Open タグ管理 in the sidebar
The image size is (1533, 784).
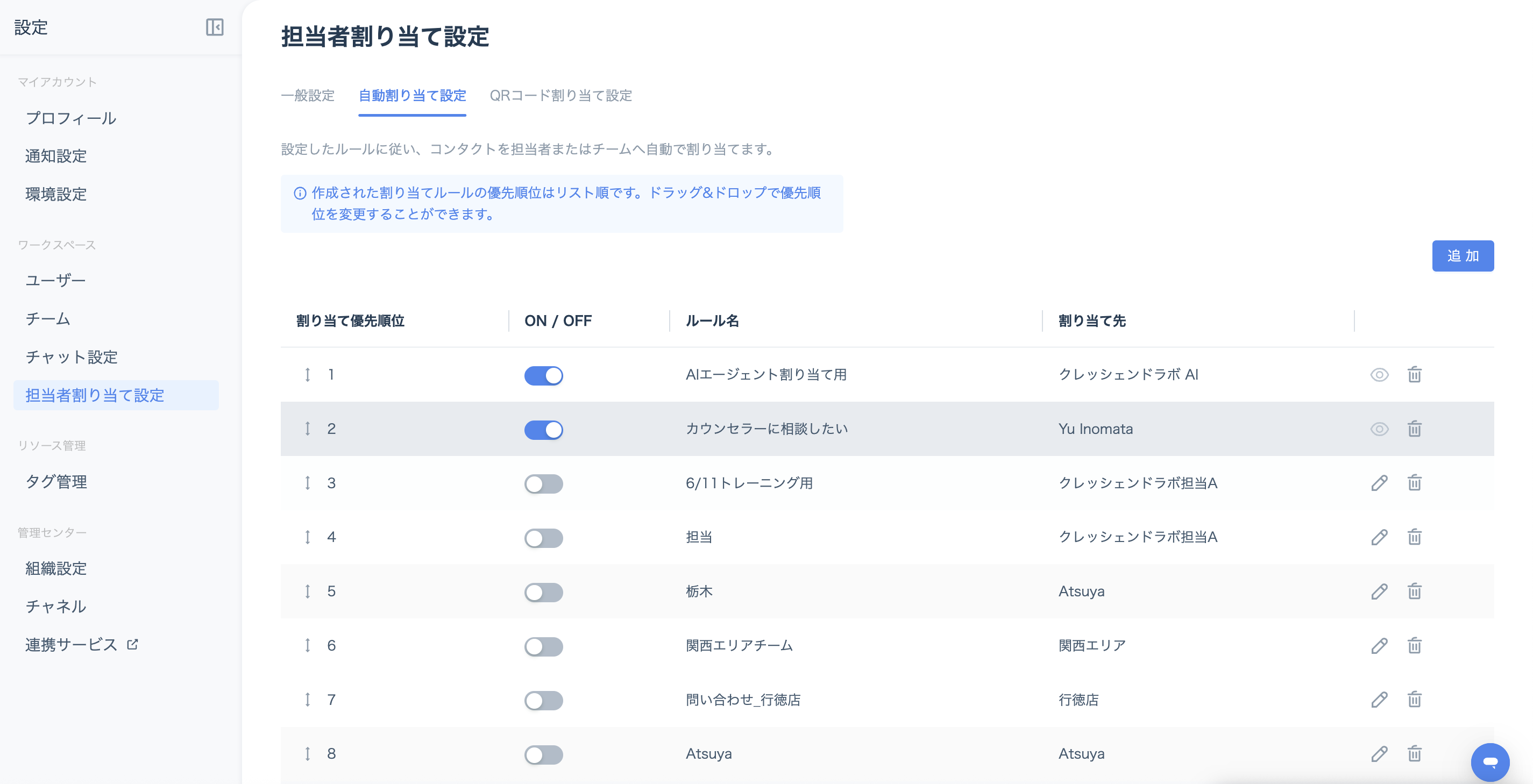(56, 482)
